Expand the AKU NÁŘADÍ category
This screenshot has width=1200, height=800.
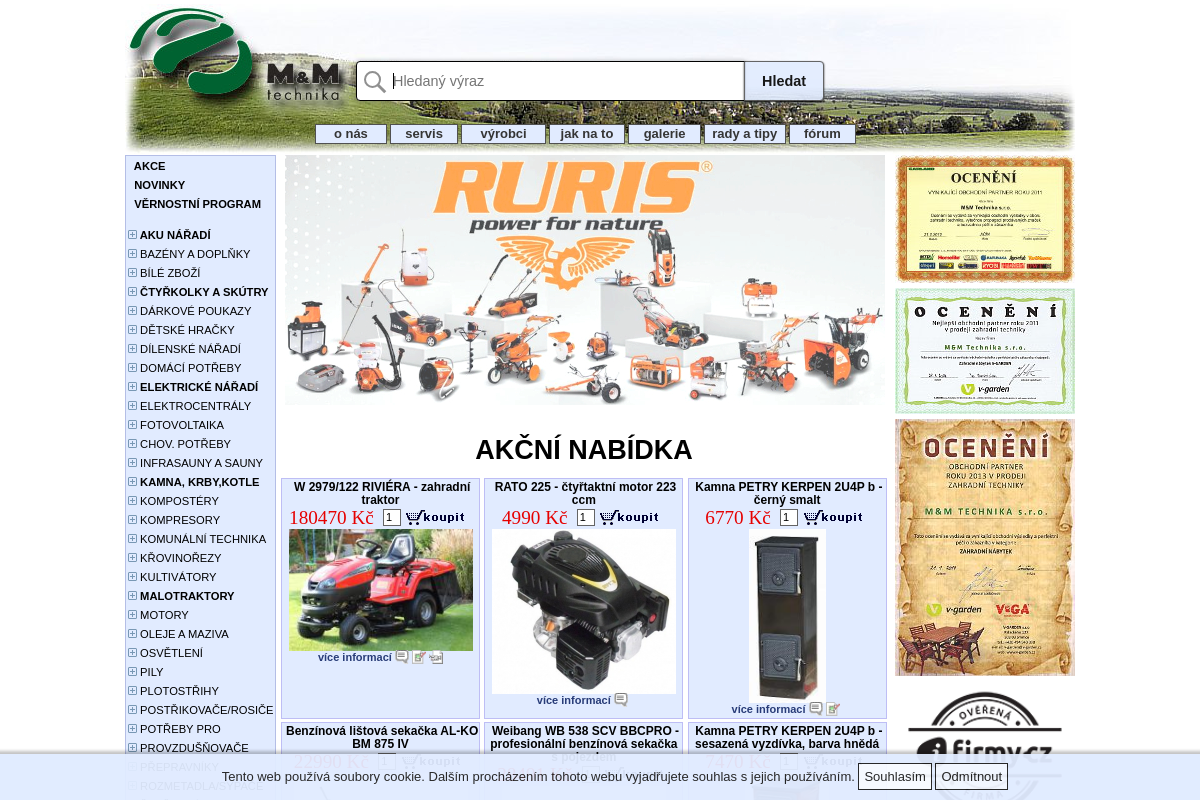(x=132, y=235)
